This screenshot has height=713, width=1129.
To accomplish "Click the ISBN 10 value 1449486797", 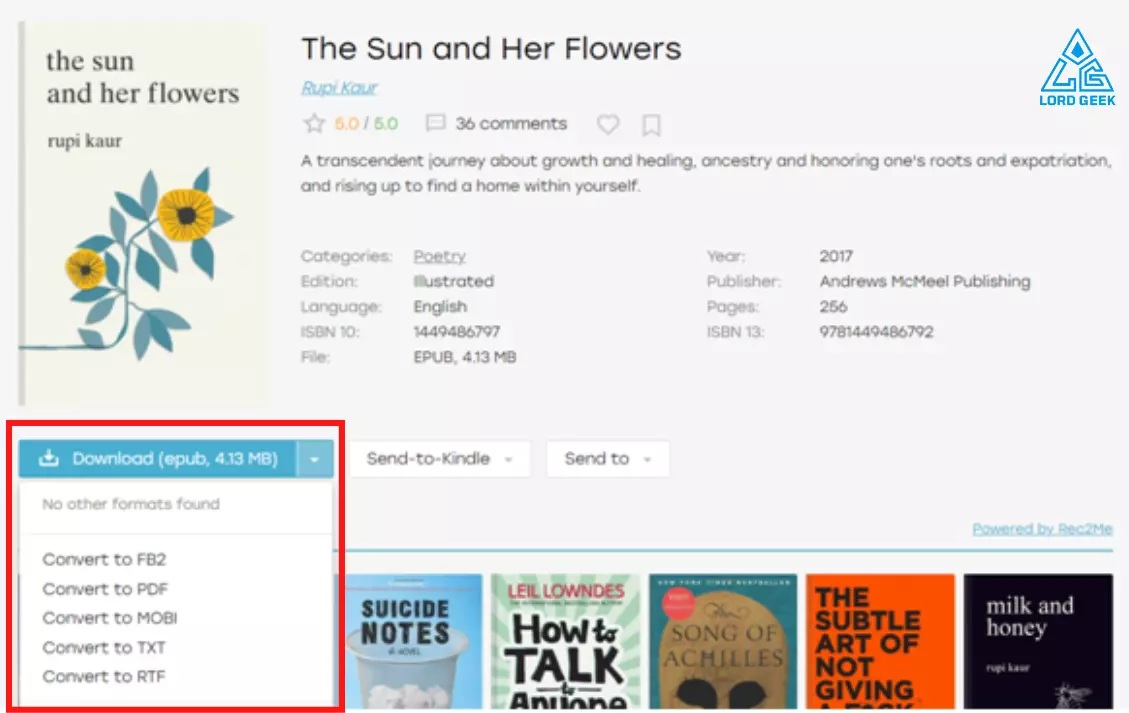I will pyautogui.click(x=456, y=332).
